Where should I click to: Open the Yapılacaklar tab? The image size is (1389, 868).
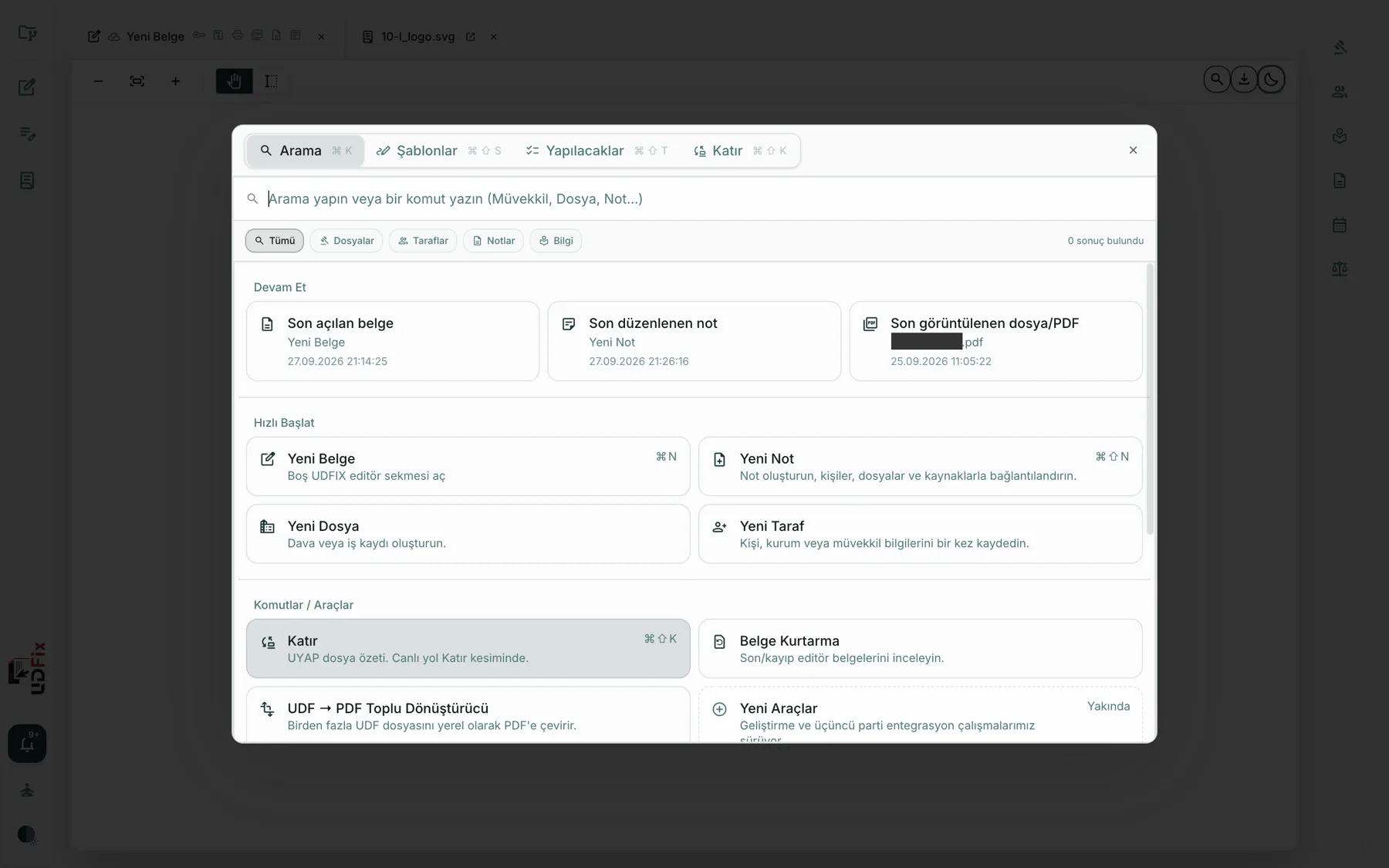tap(596, 150)
